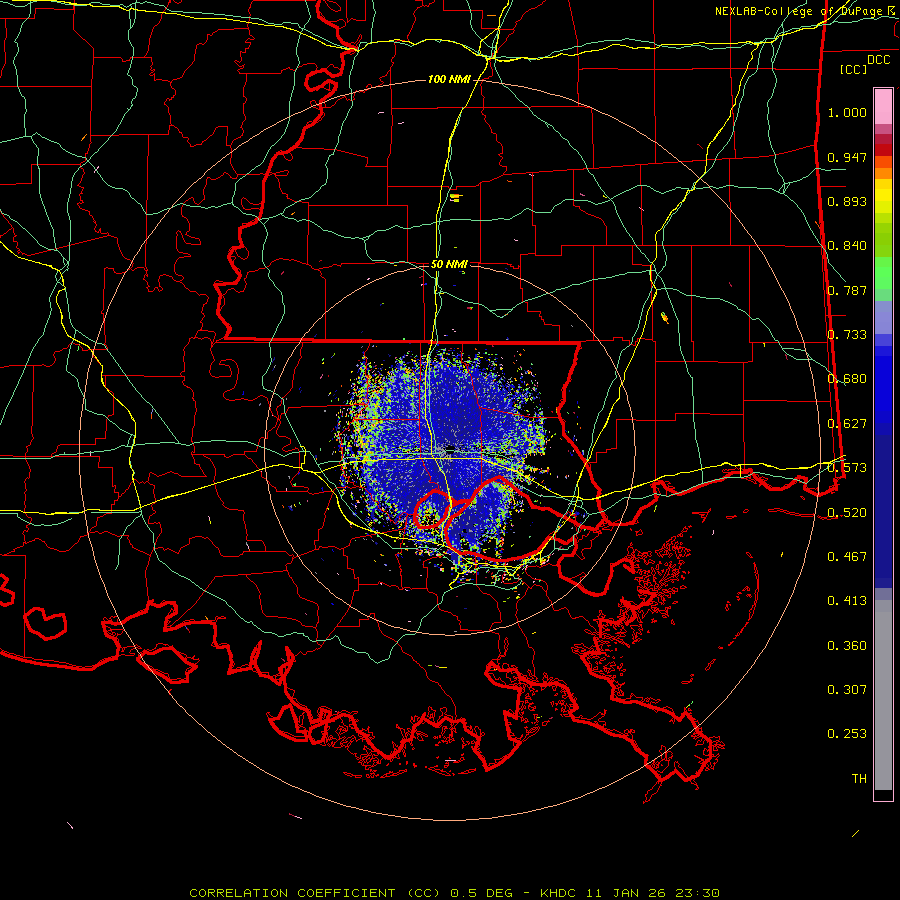Click the [CC] units label
The height and width of the screenshot is (900, 900).
[x=854, y=69]
